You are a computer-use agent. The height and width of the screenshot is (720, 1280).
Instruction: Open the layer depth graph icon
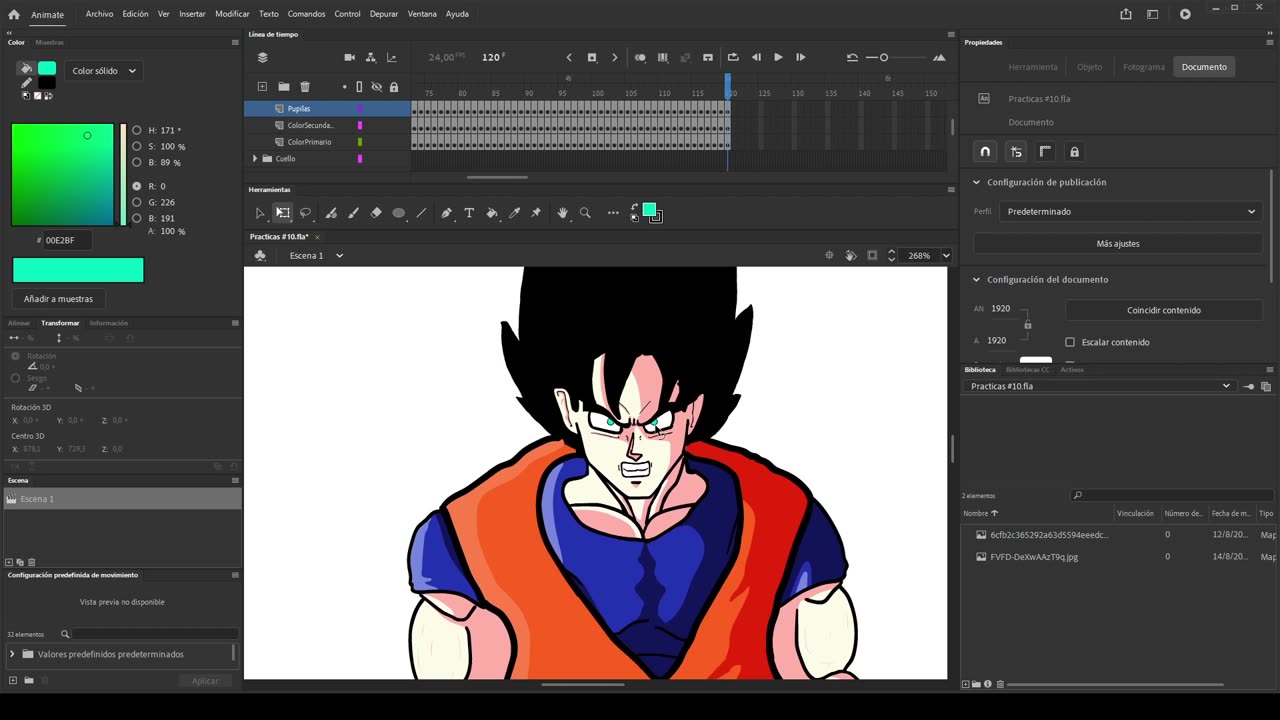[391, 58]
